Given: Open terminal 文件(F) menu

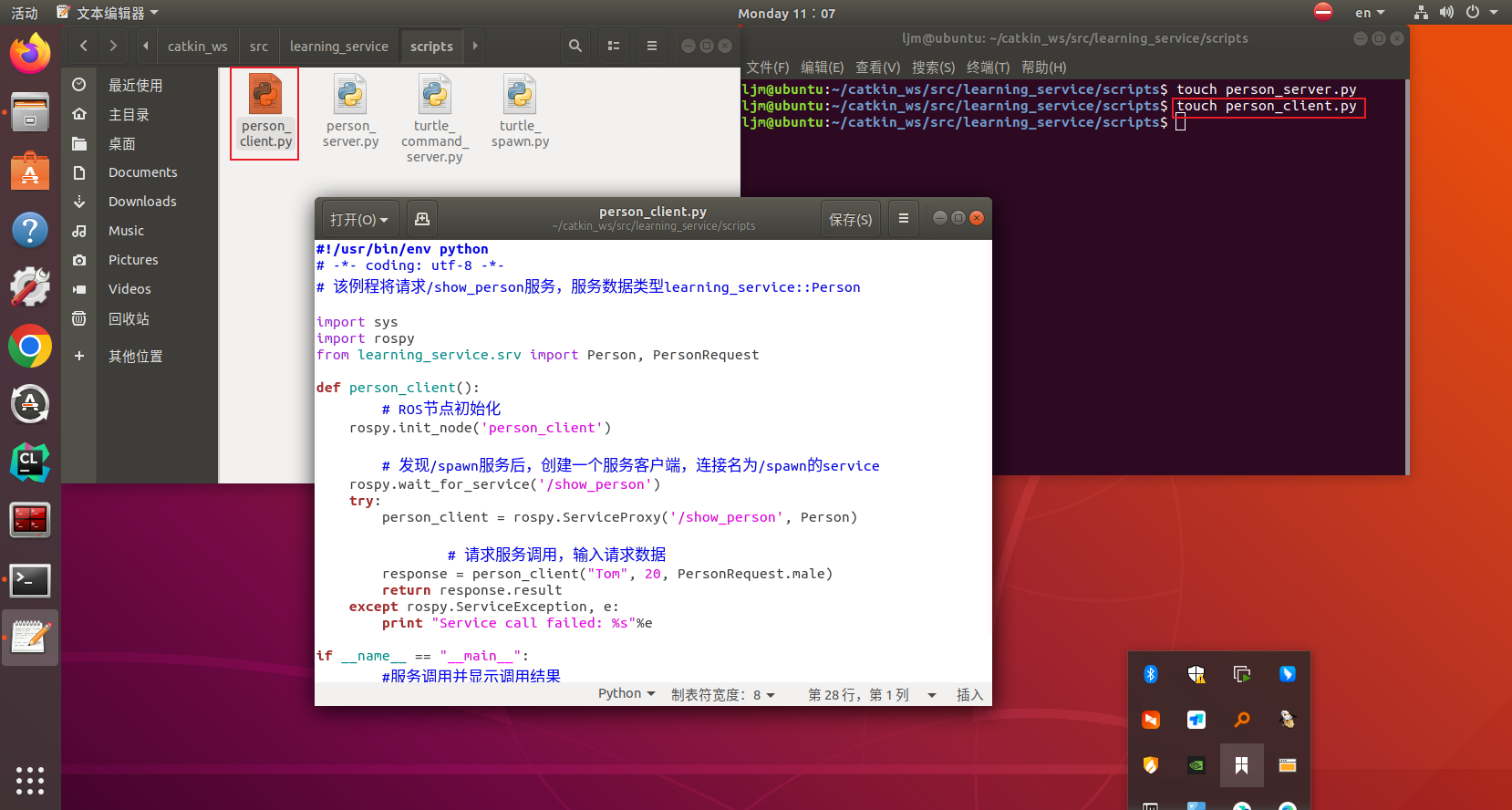Looking at the screenshot, I should tap(768, 67).
